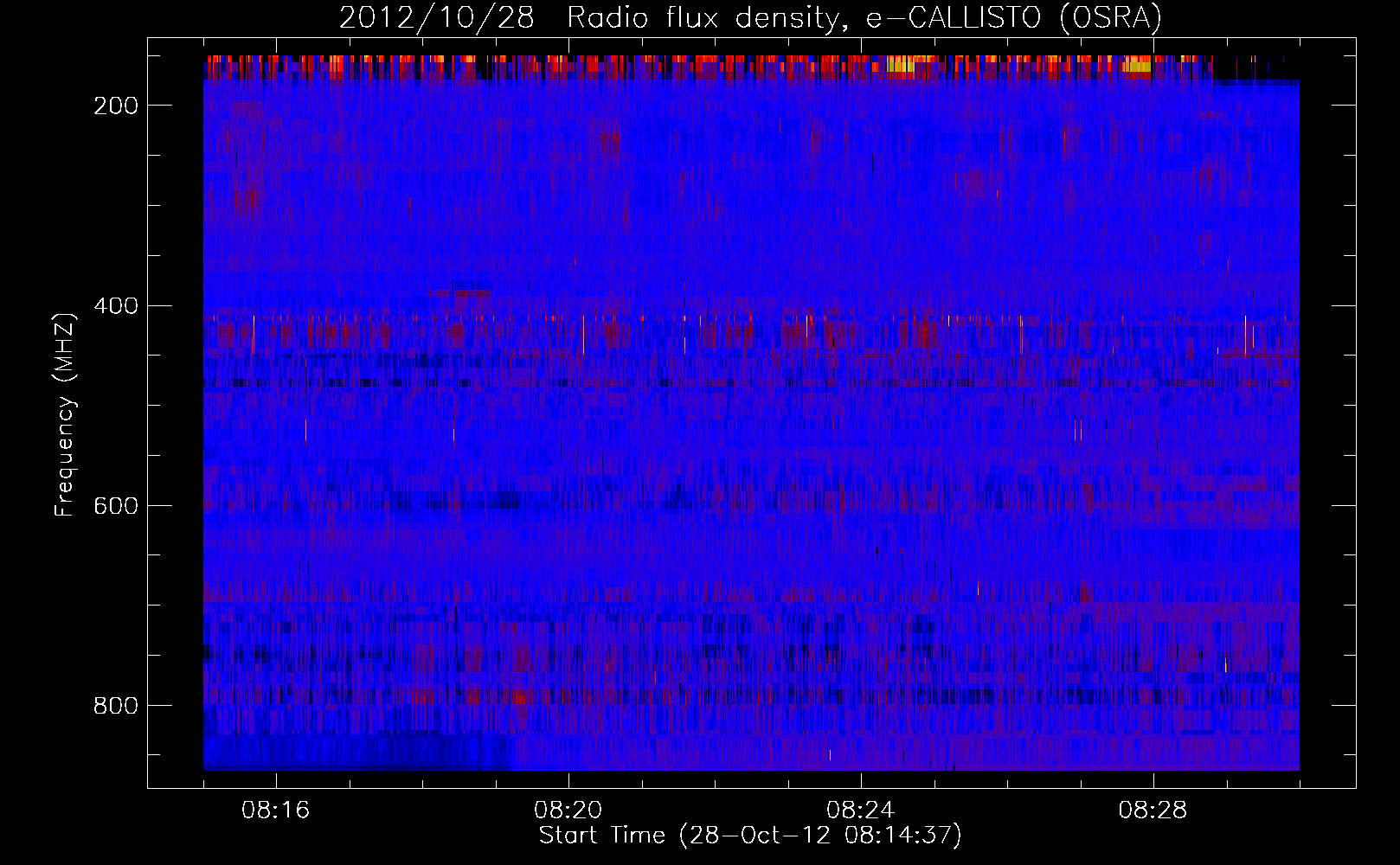Click the 08:24 time tick label

tap(861, 811)
